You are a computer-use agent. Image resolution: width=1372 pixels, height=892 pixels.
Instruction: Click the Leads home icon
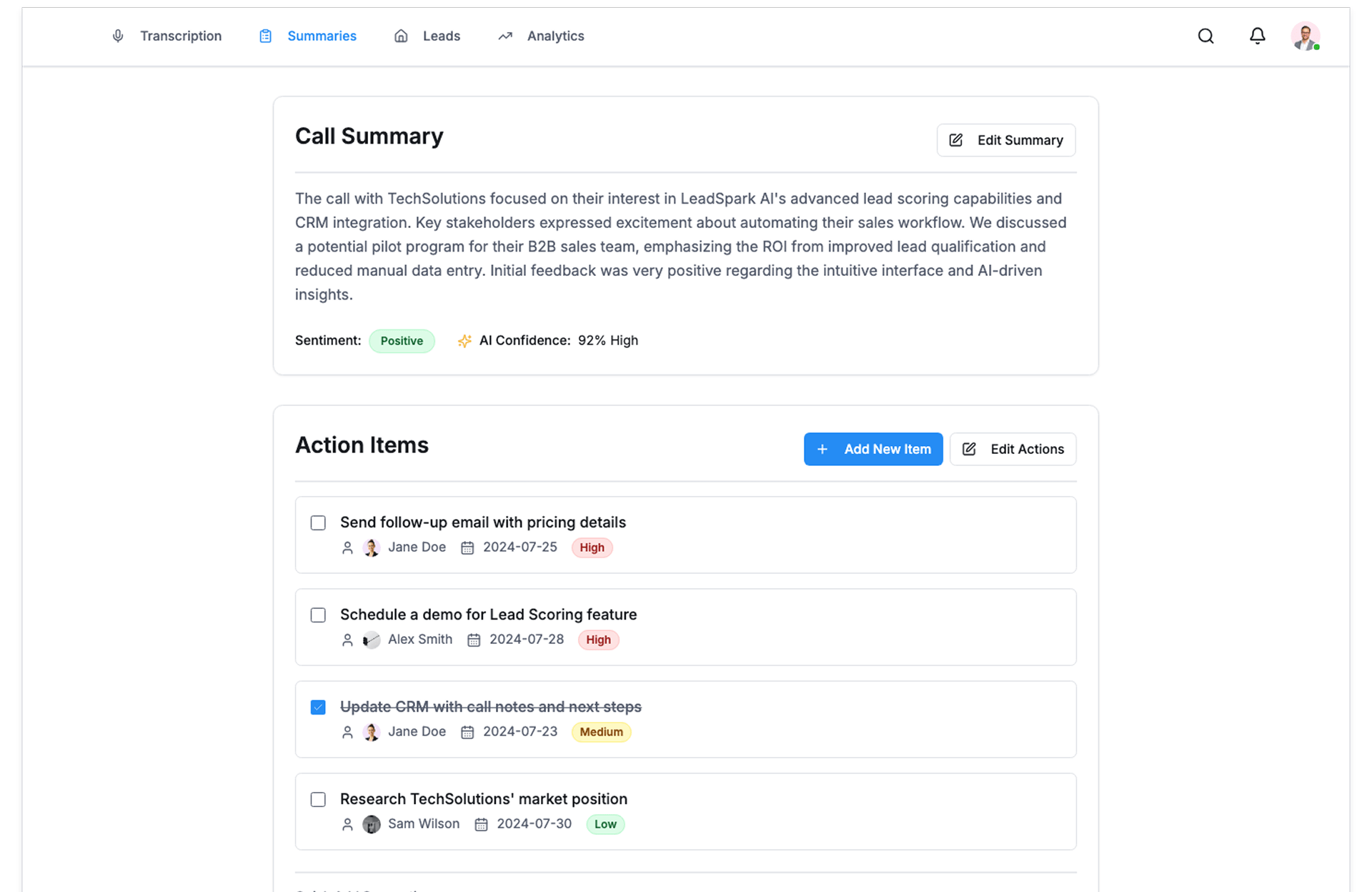coord(401,36)
